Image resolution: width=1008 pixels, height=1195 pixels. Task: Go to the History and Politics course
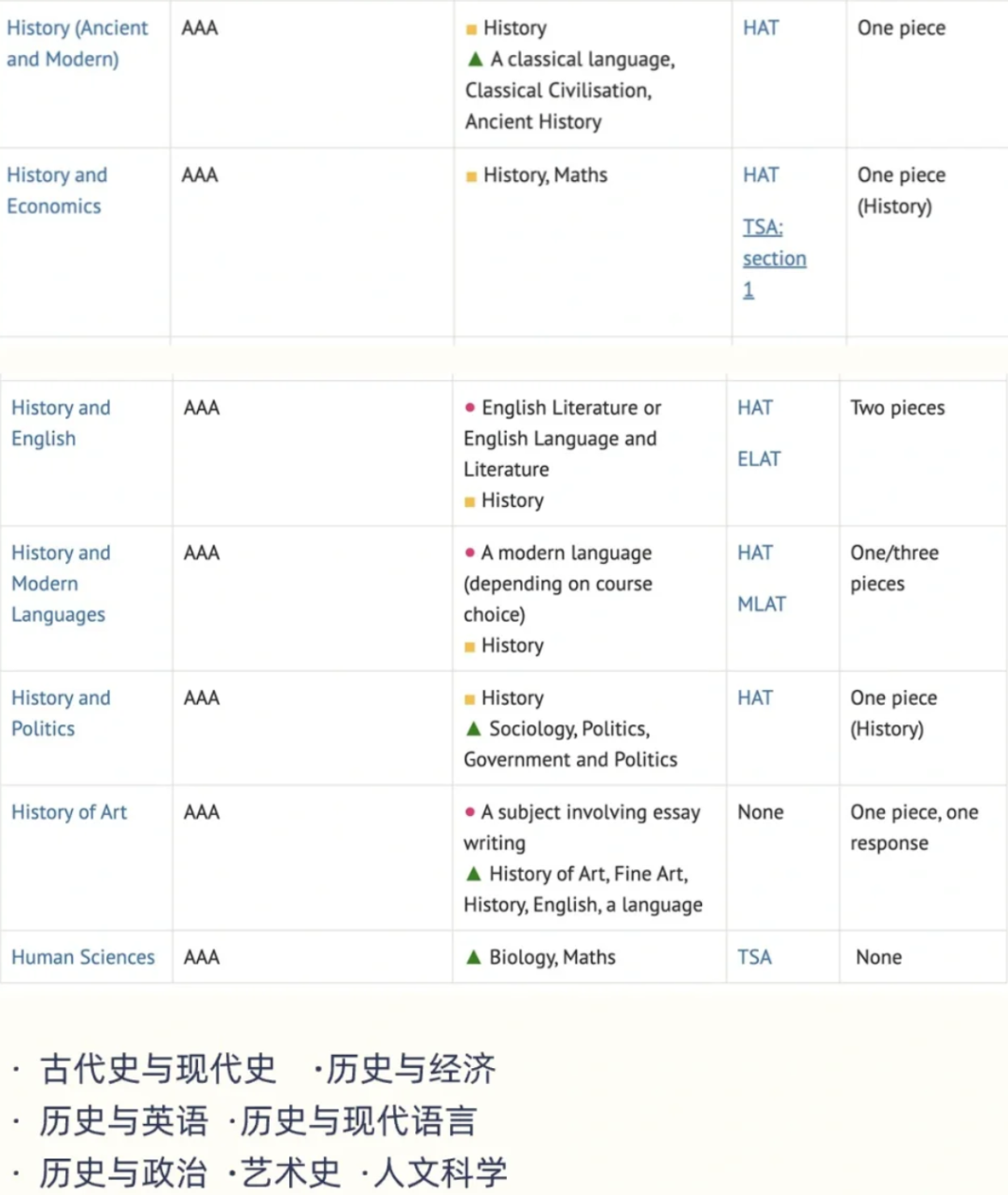coord(61,713)
